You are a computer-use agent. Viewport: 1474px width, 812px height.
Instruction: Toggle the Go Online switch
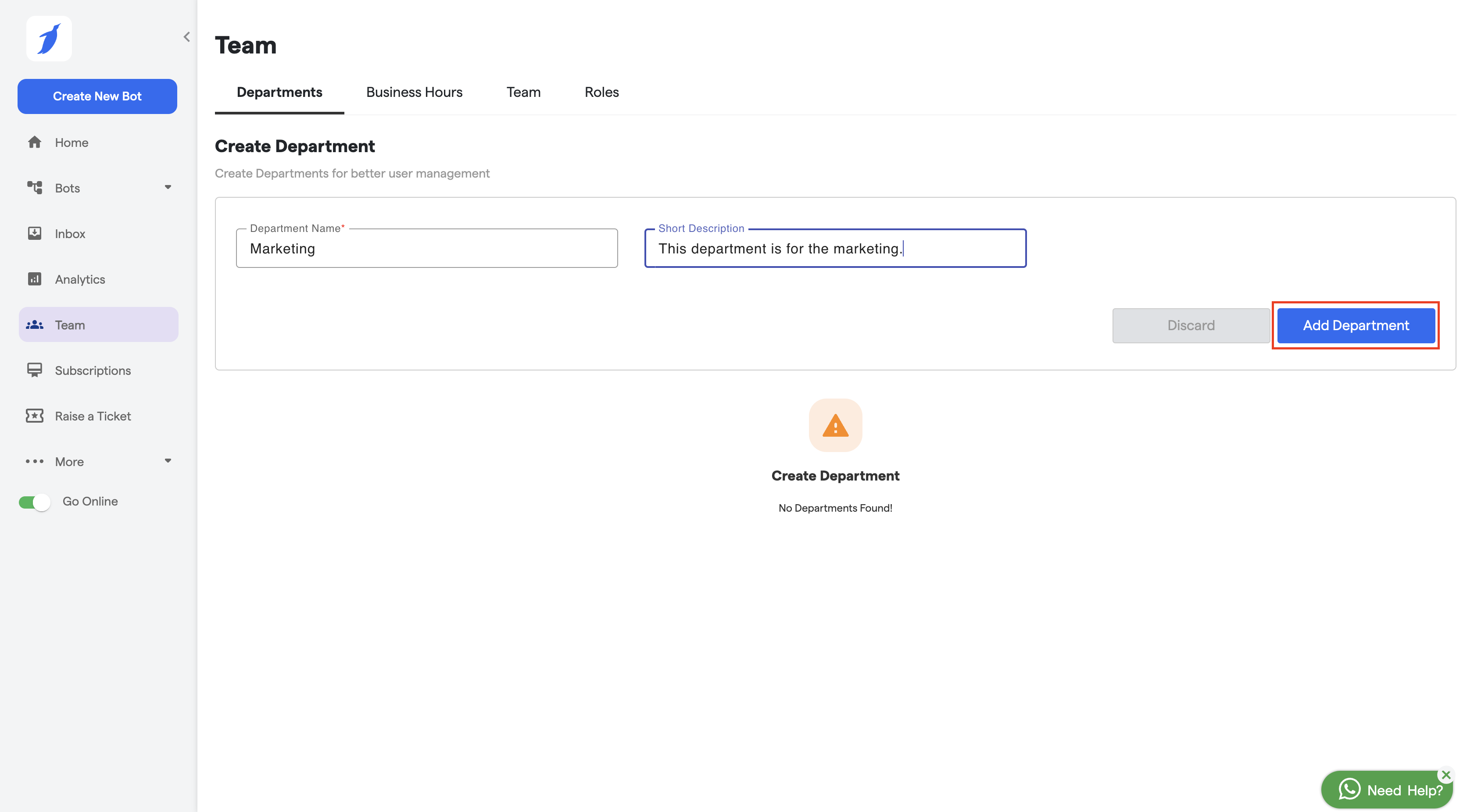(34, 502)
